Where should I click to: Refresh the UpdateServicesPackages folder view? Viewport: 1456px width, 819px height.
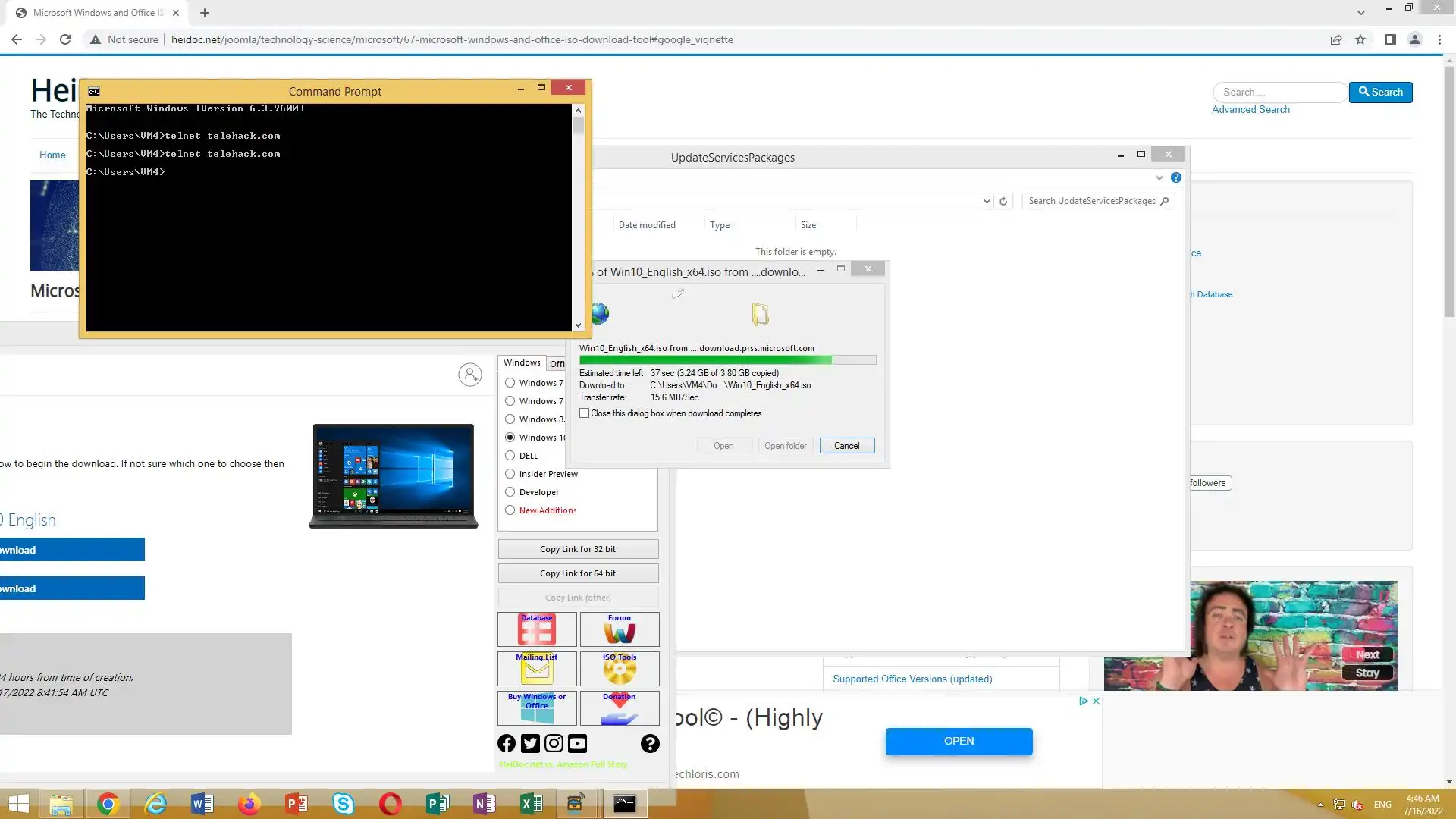click(x=1003, y=201)
